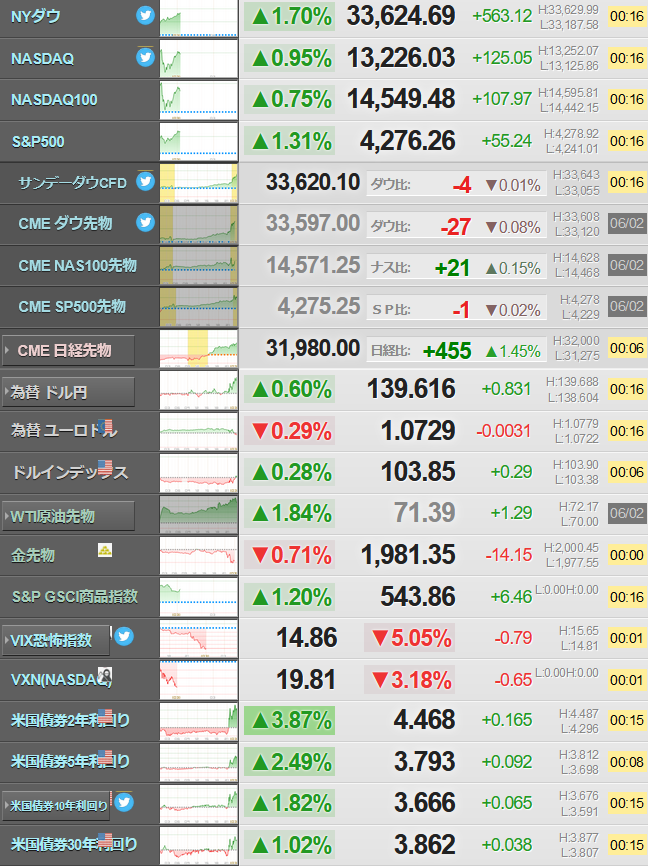Open the S&P GSCI商品指数 link
This screenshot has height=866, width=648.
pyautogui.click(x=75, y=596)
